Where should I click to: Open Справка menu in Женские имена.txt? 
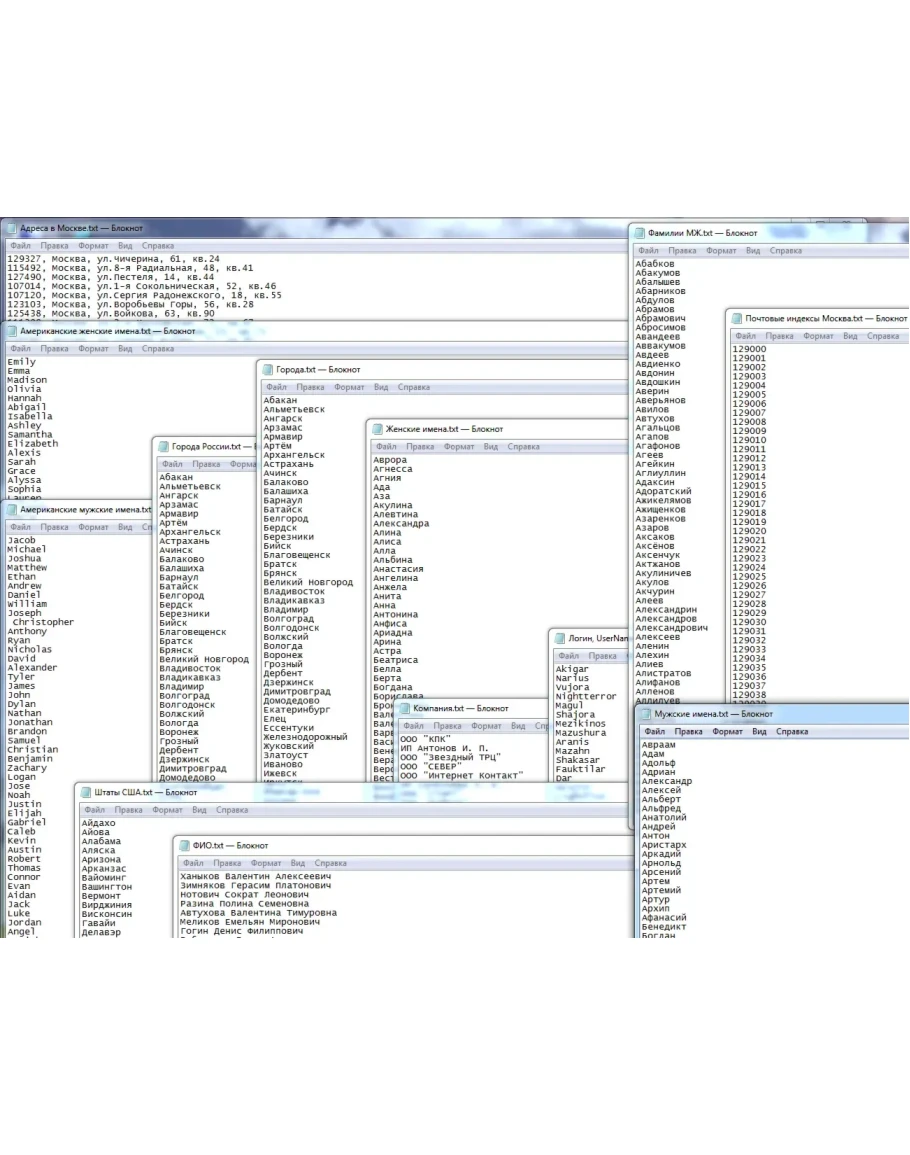point(523,447)
